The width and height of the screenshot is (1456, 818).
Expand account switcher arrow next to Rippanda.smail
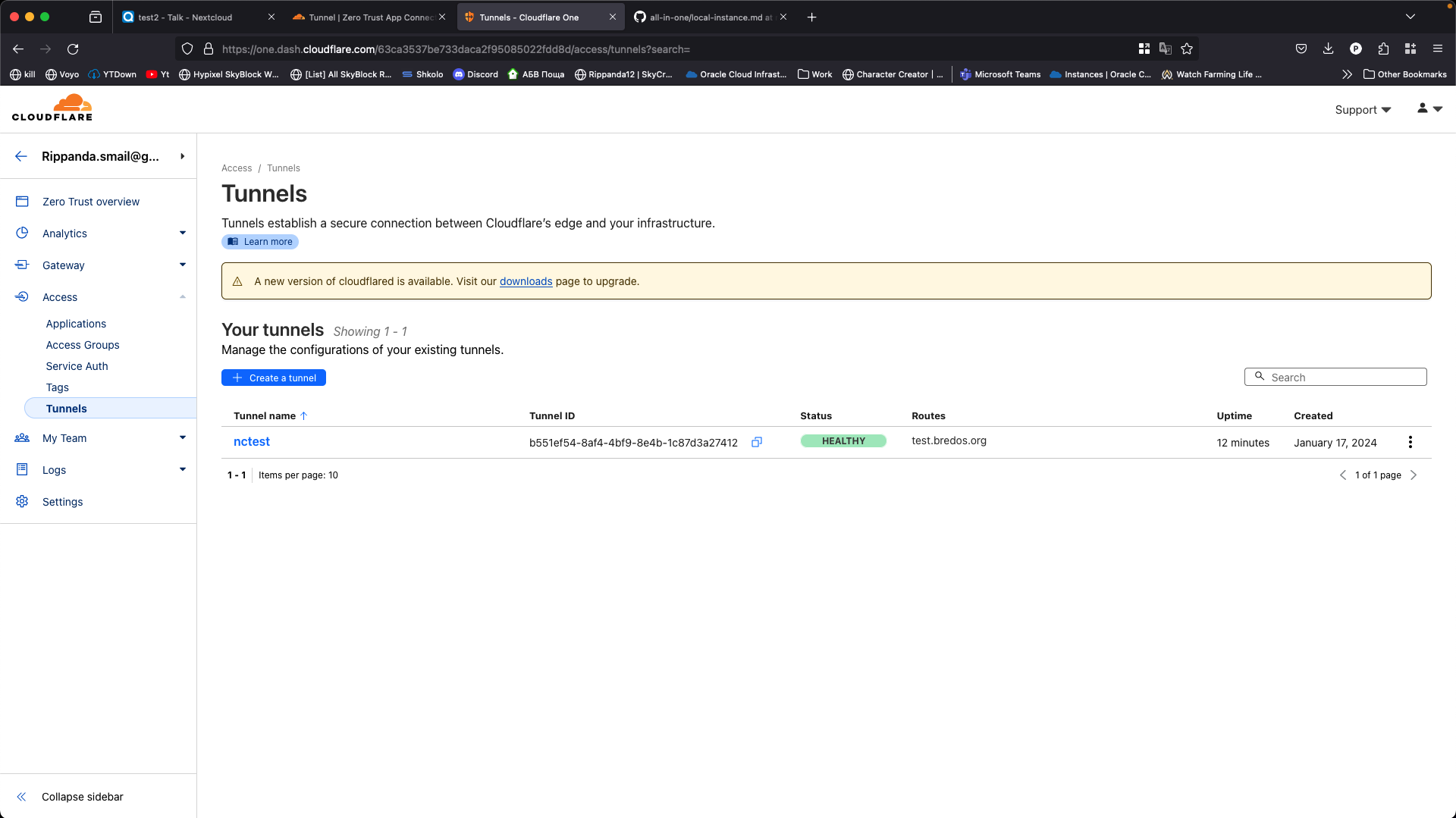[183, 156]
